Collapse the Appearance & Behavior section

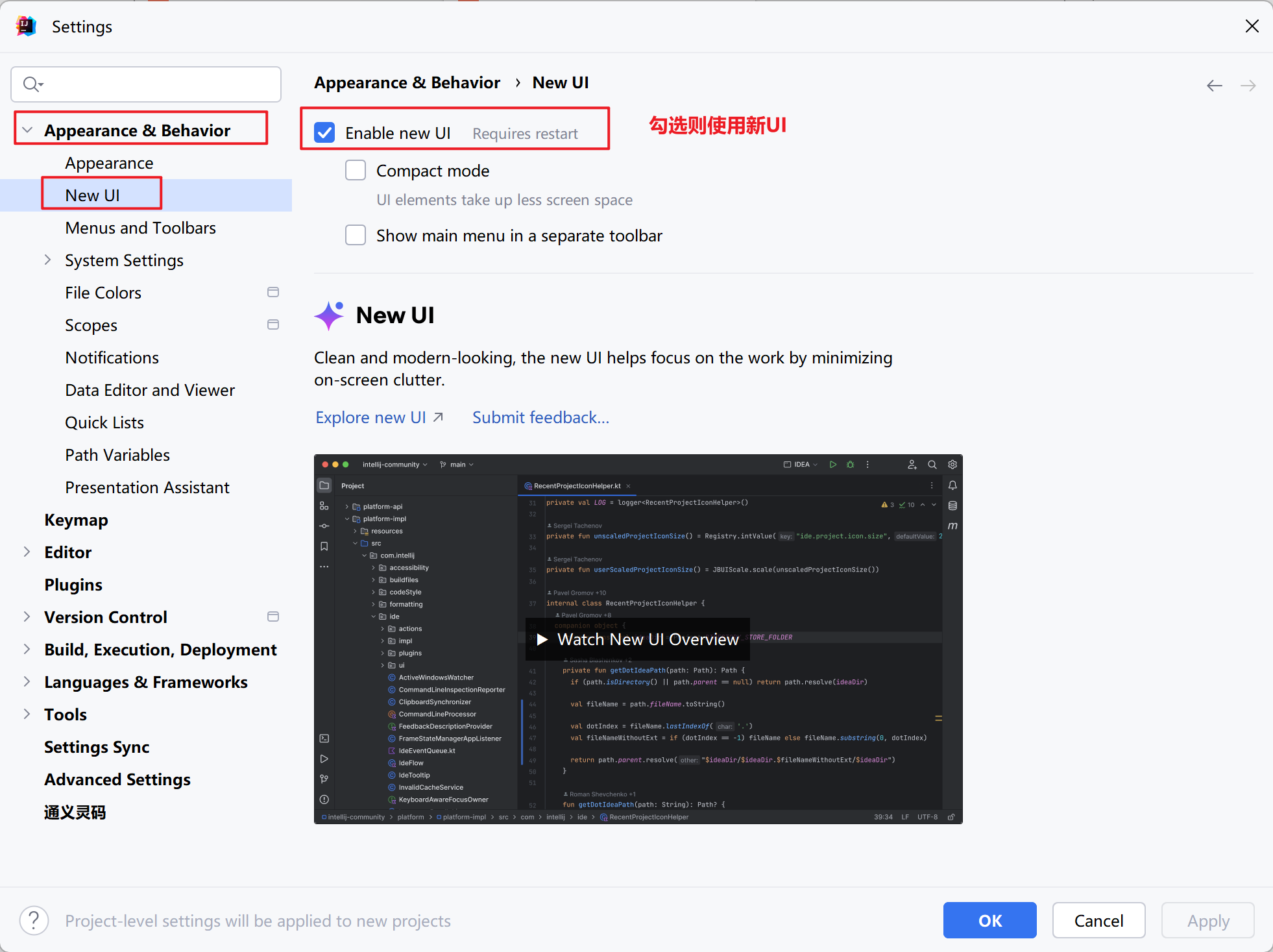click(x=27, y=130)
